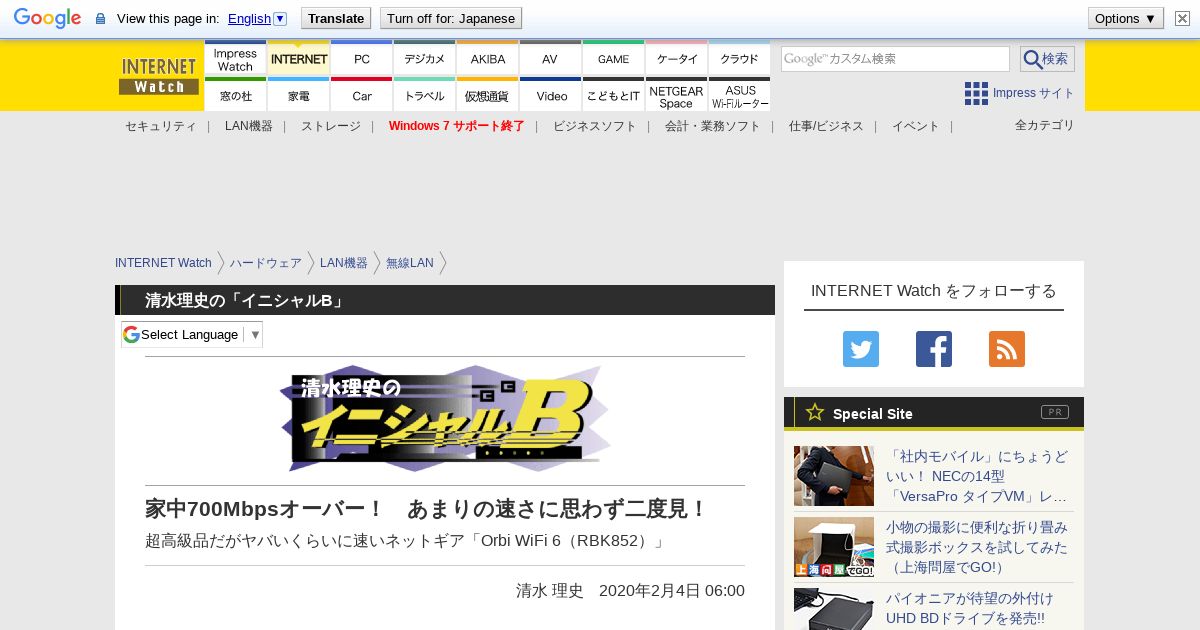Open the 窓の杜 tab
The width and height of the screenshot is (1200, 630).
point(235,95)
